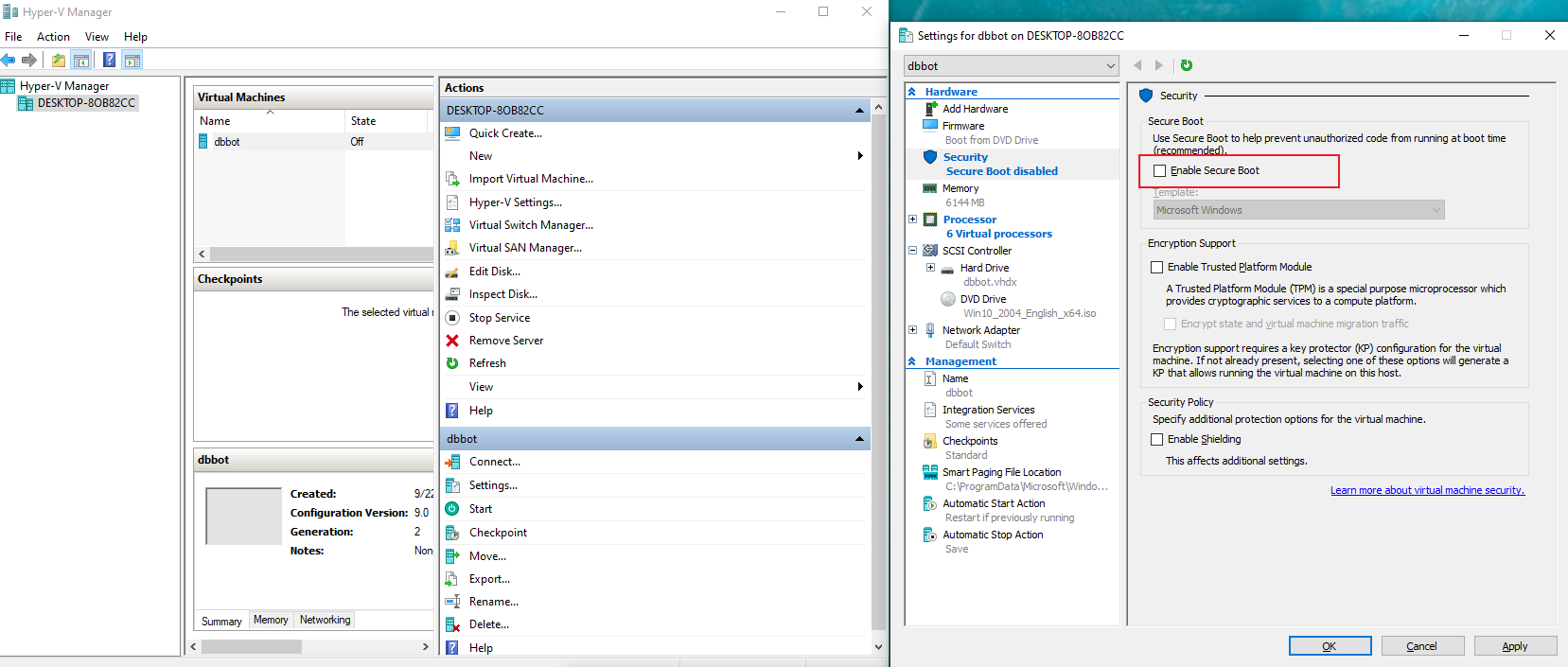The width and height of the screenshot is (1568, 667).
Task: Switch to the Networking tab
Action: pos(325,620)
